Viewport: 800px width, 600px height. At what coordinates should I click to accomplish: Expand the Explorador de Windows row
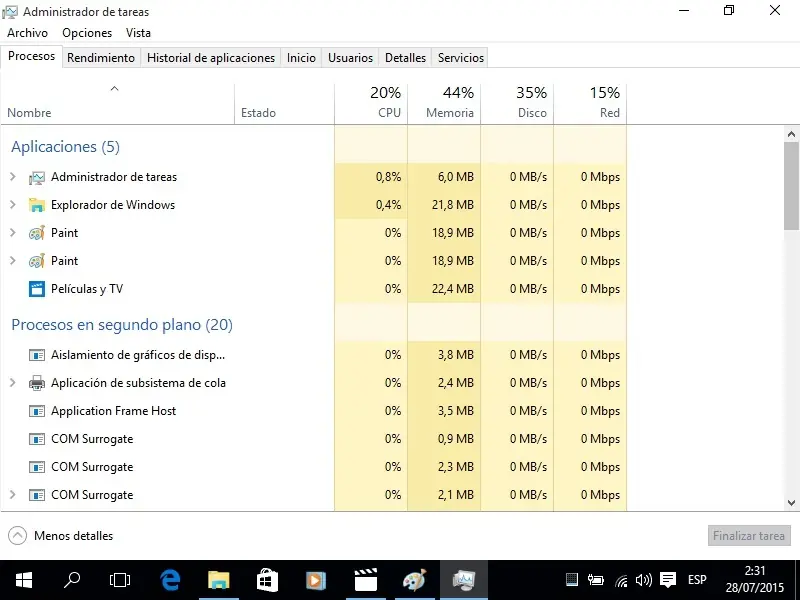[x=13, y=205]
